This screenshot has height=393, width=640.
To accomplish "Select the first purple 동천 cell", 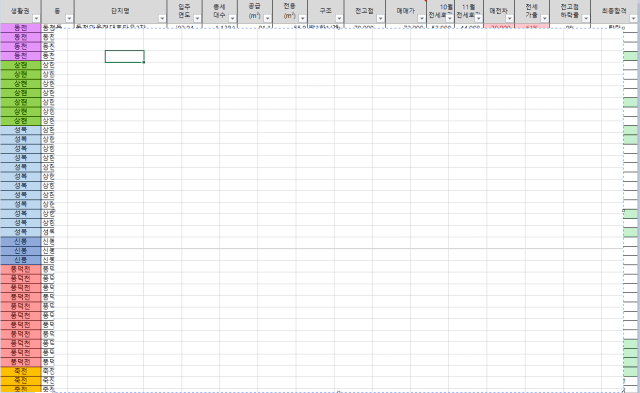I will [20, 28].
